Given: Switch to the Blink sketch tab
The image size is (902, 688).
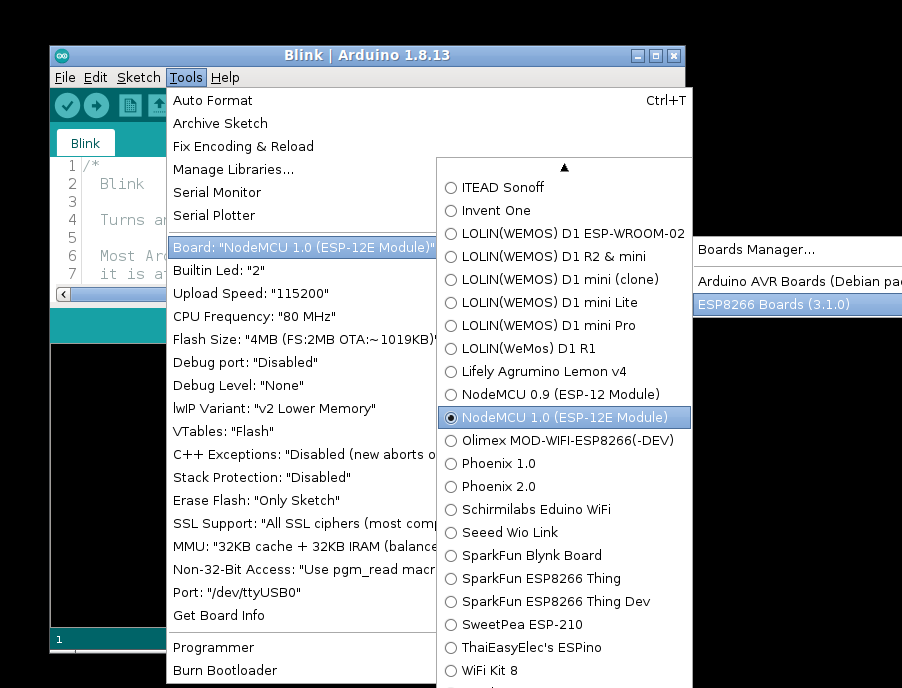Looking at the screenshot, I should (86, 143).
